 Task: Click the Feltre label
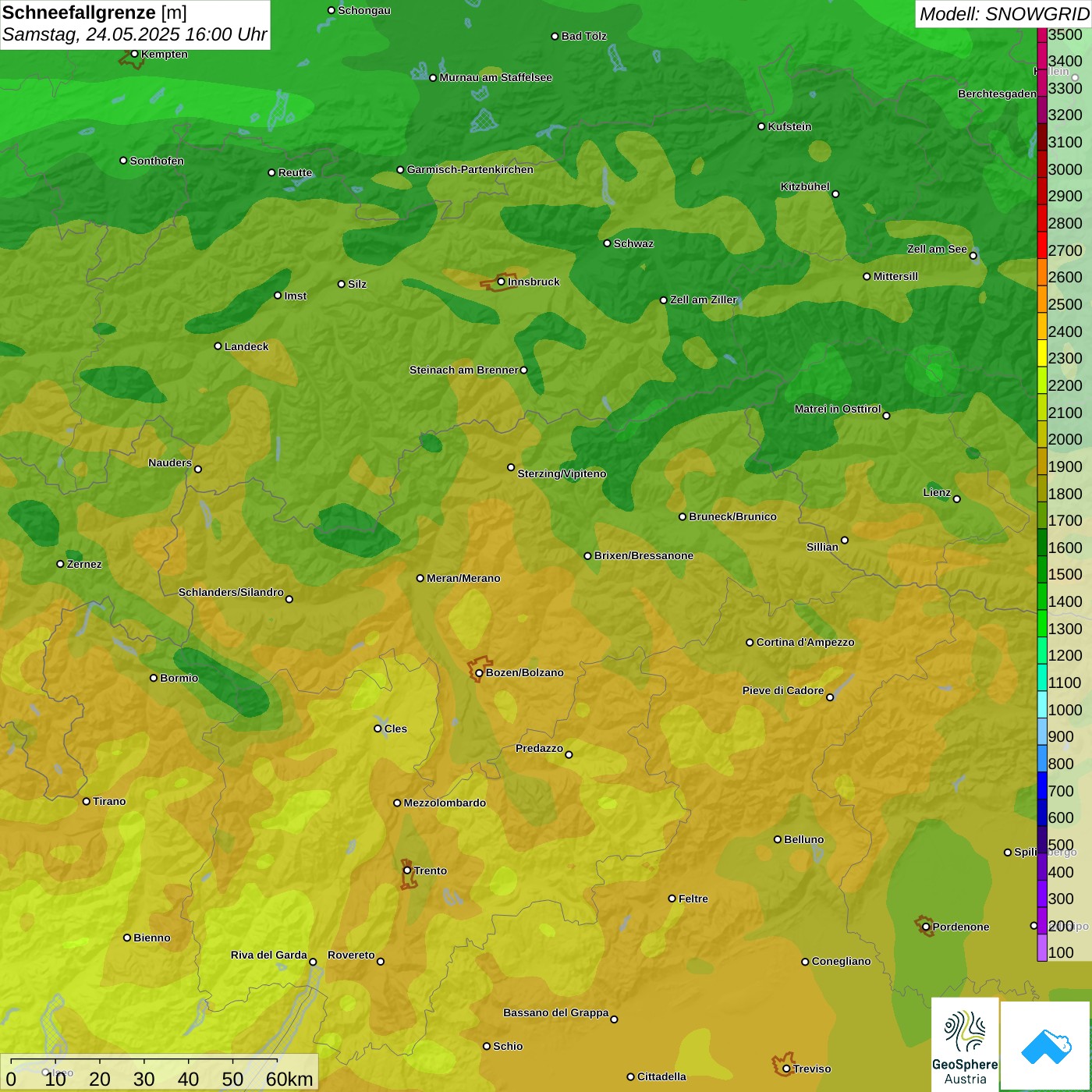693,899
